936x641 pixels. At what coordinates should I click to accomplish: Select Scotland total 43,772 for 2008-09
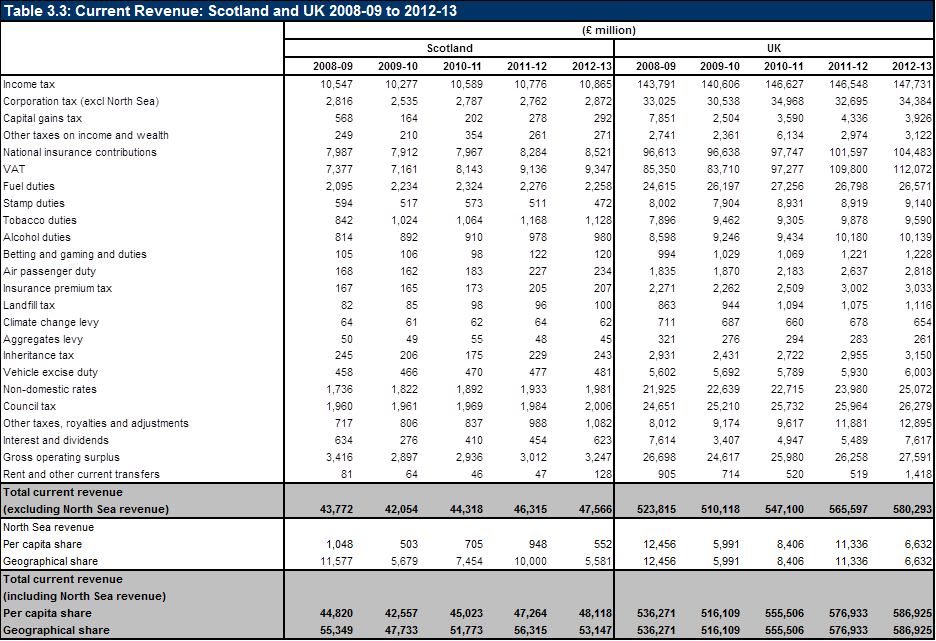pos(335,510)
